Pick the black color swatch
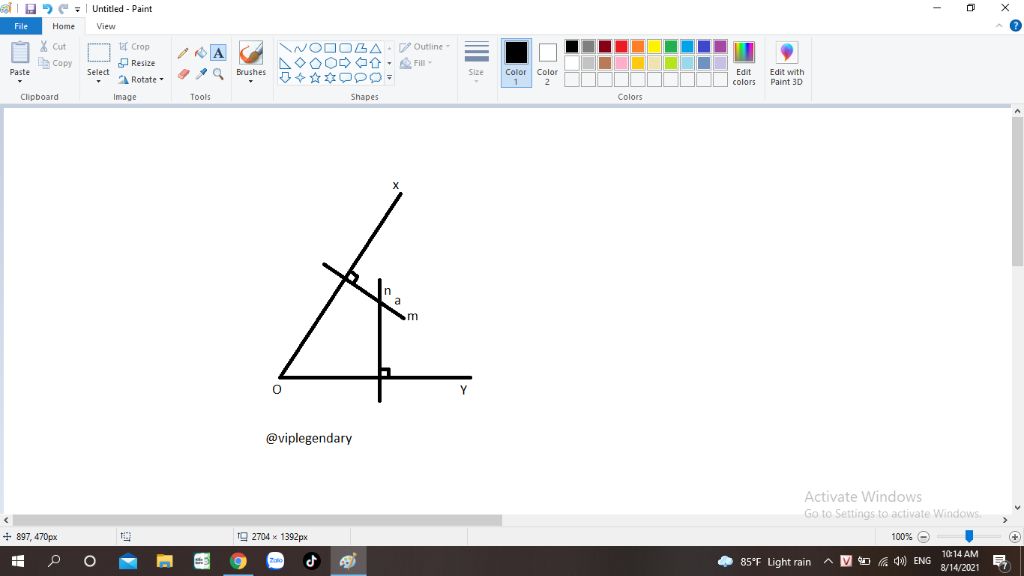This screenshot has width=1024, height=576. [572, 46]
